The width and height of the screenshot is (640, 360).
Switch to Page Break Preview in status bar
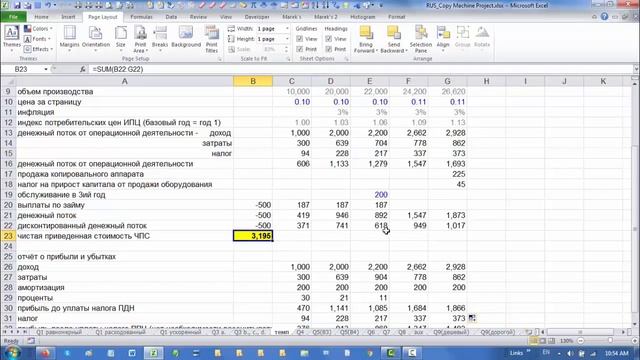point(551,340)
